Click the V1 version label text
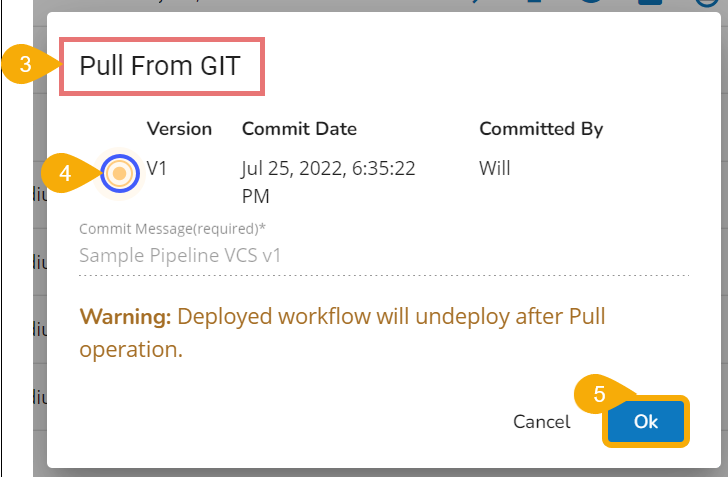The height and width of the screenshot is (477, 728). [x=157, y=169]
